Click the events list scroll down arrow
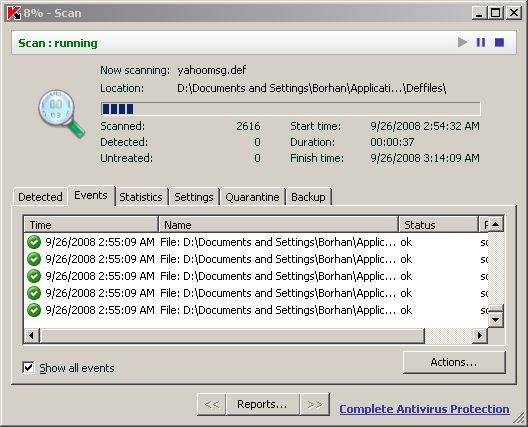528x427 pixels. [x=496, y=319]
